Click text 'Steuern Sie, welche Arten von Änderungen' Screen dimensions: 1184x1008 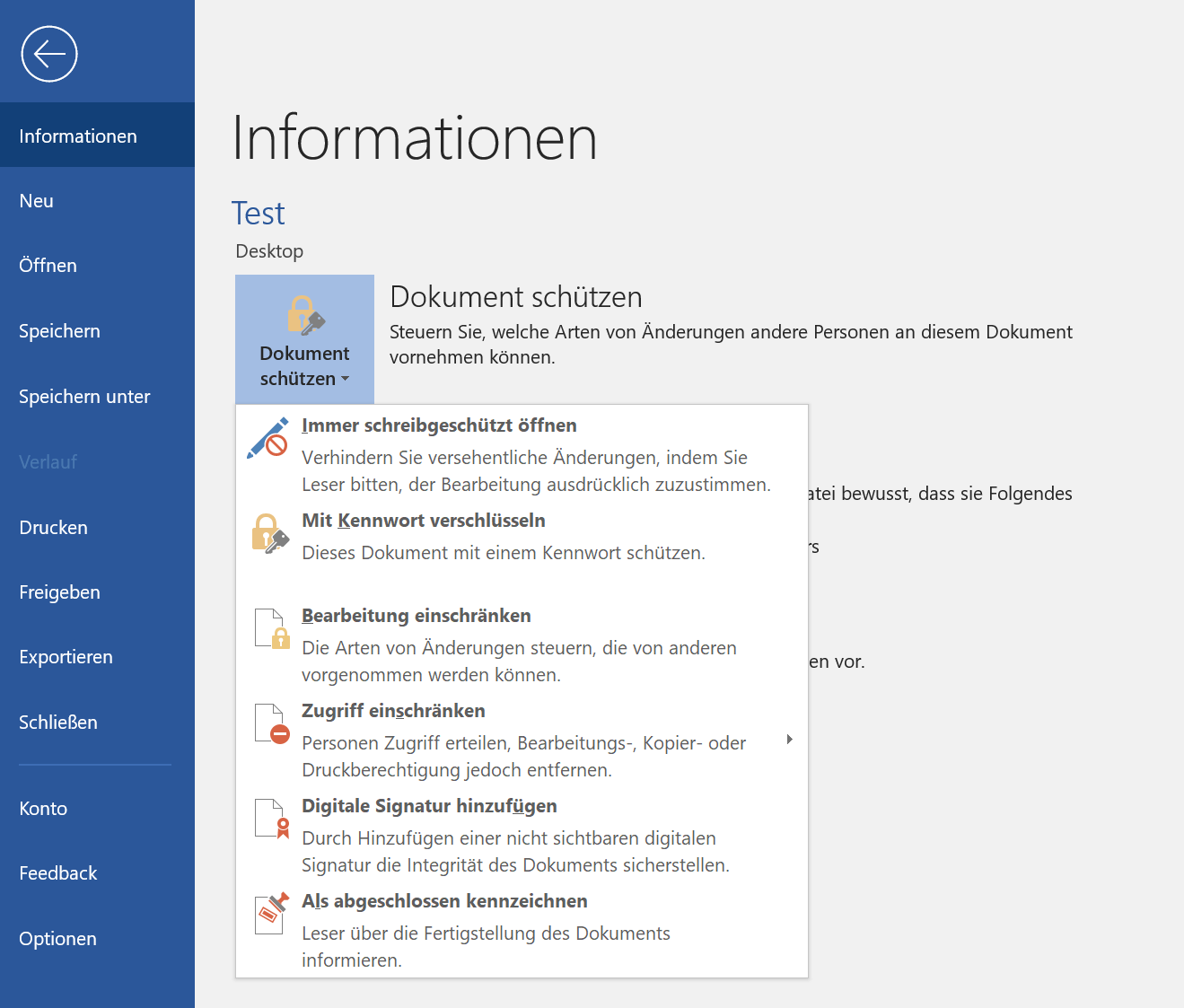click(567, 332)
